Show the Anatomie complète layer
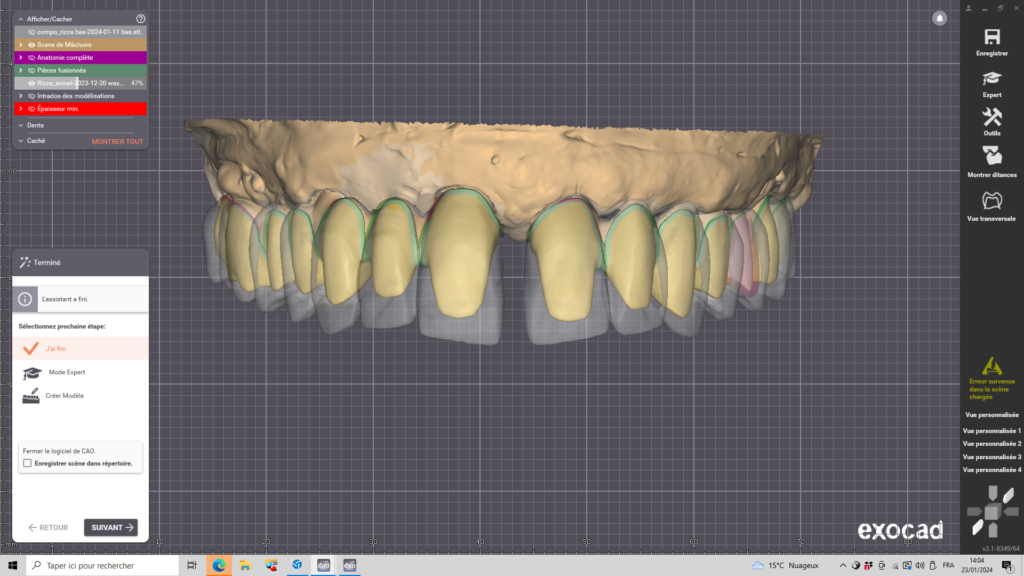This screenshot has width=1024, height=576. click(x=32, y=58)
